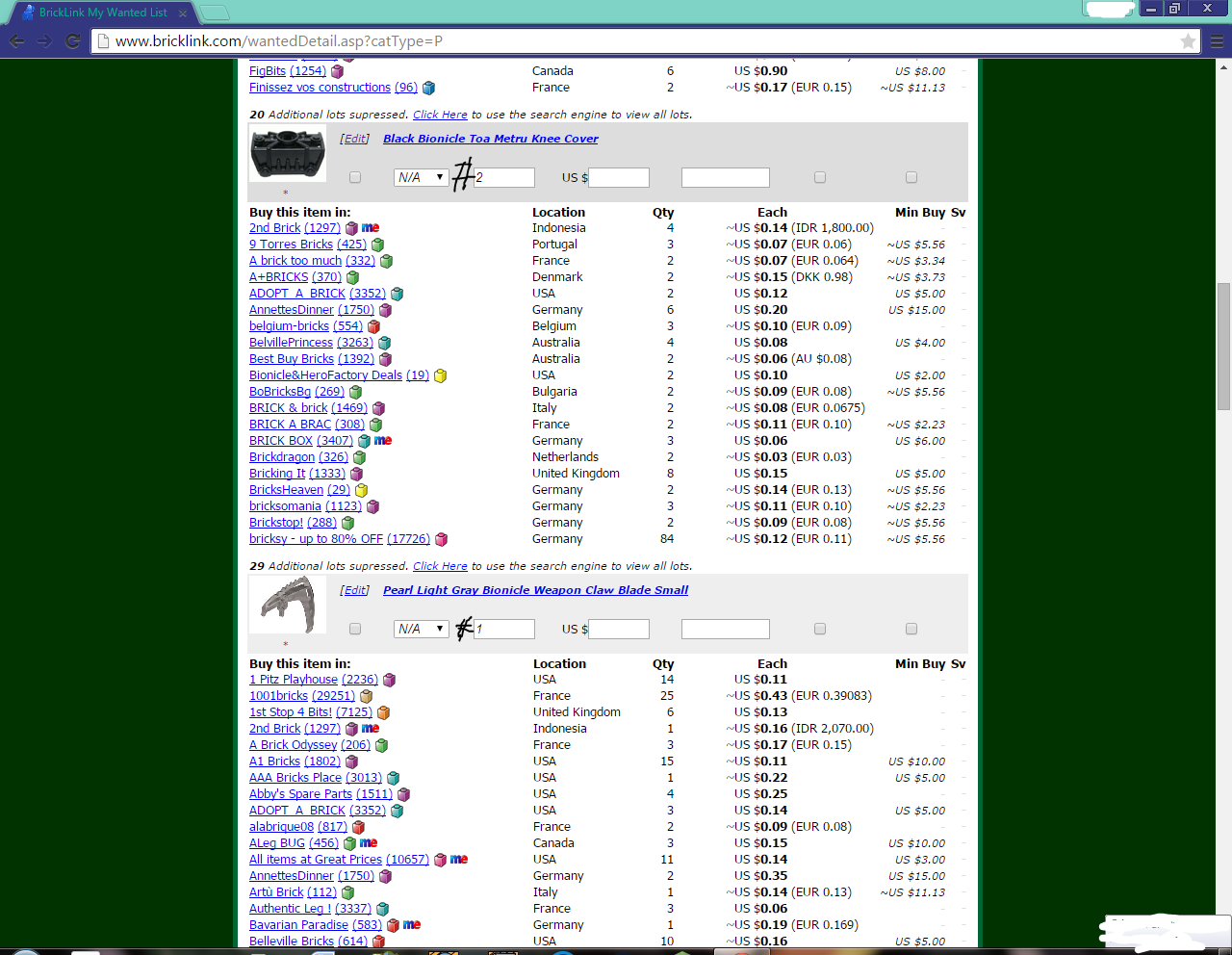Click the quantity '84' for bricksy
Viewport: 1232px width, 955px height.
coord(667,539)
